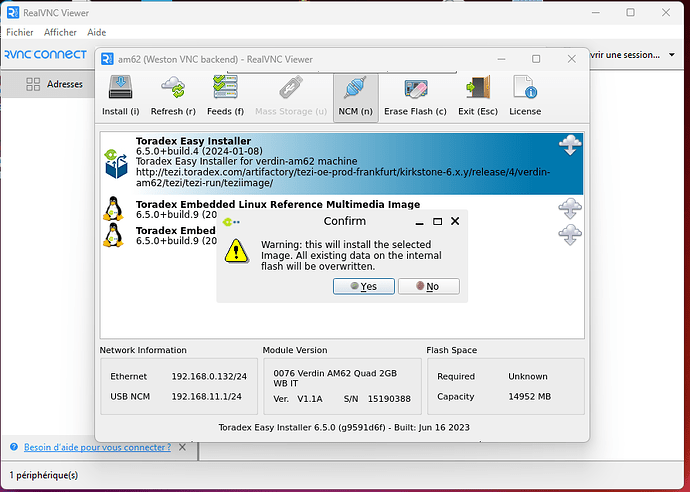The image size is (690, 492).
Task: Click the greyed Mass Storage (u) icon
Action: coord(291,87)
